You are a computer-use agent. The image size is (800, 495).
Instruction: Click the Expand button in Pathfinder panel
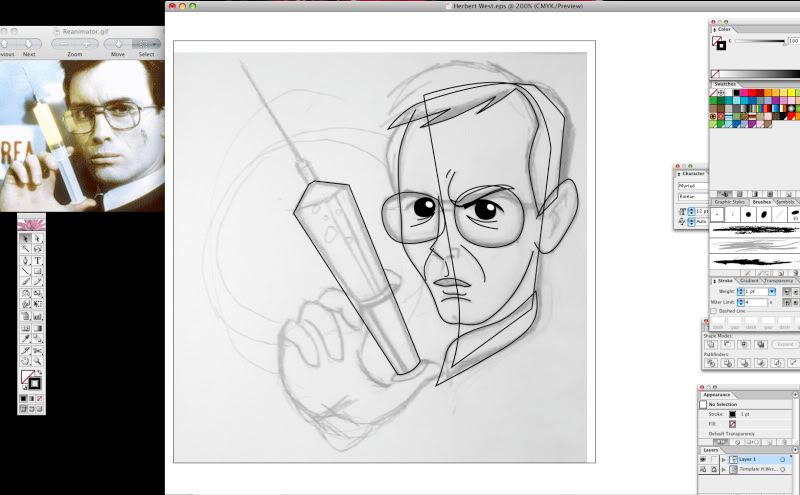pos(785,344)
